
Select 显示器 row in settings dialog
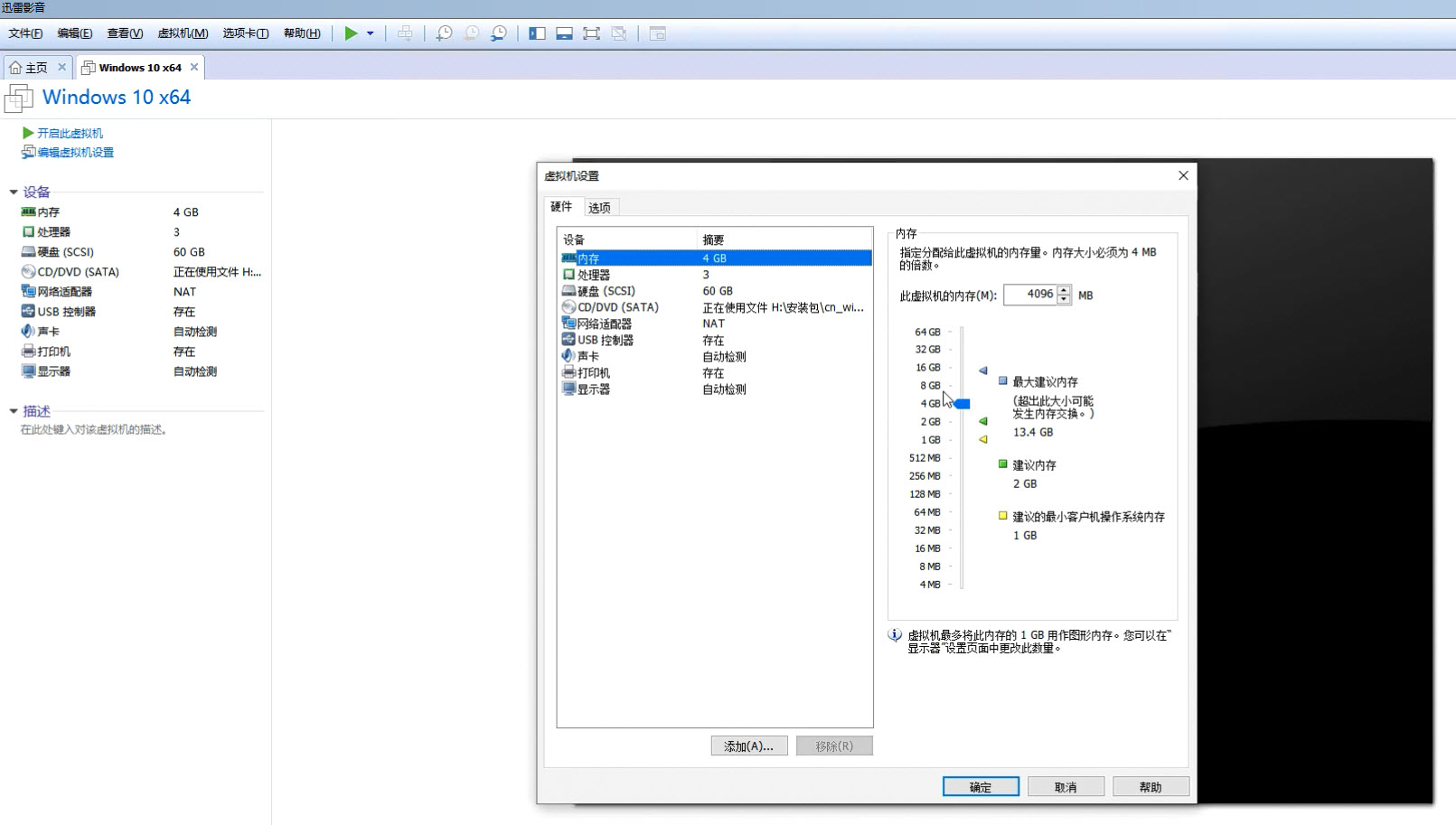(716, 389)
